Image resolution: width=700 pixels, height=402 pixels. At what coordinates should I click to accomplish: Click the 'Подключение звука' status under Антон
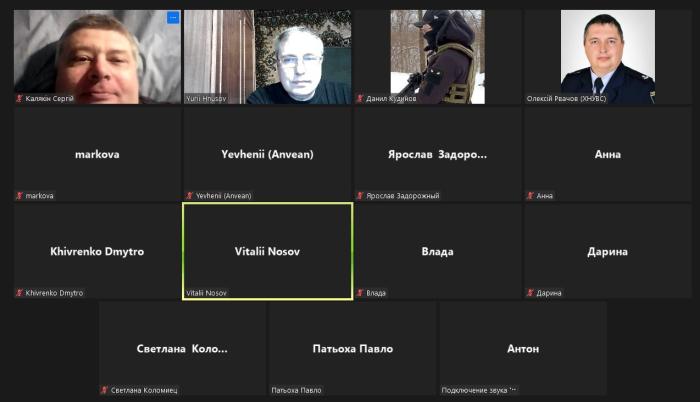(479, 390)
